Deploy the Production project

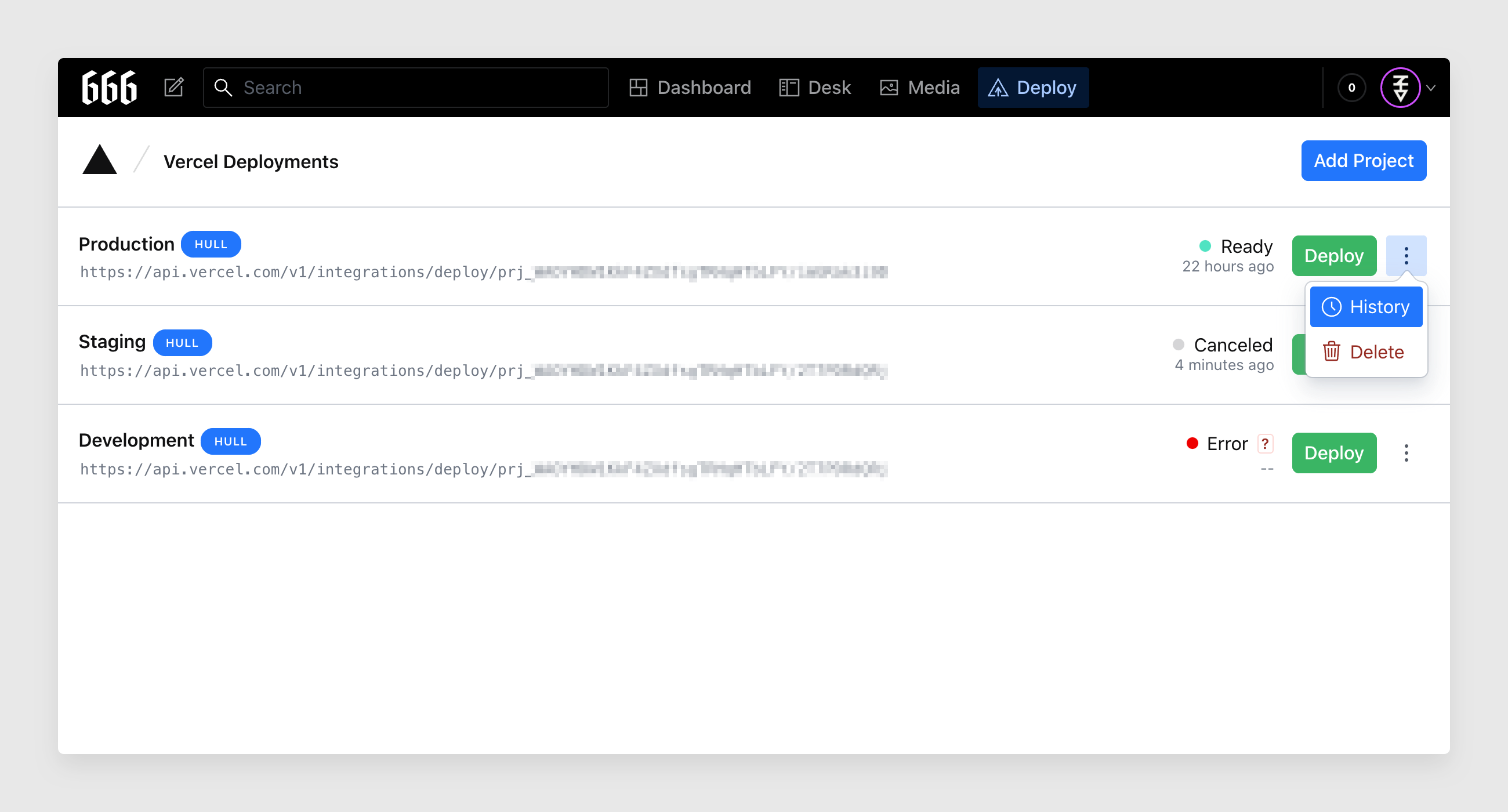tap(1333, 256)
